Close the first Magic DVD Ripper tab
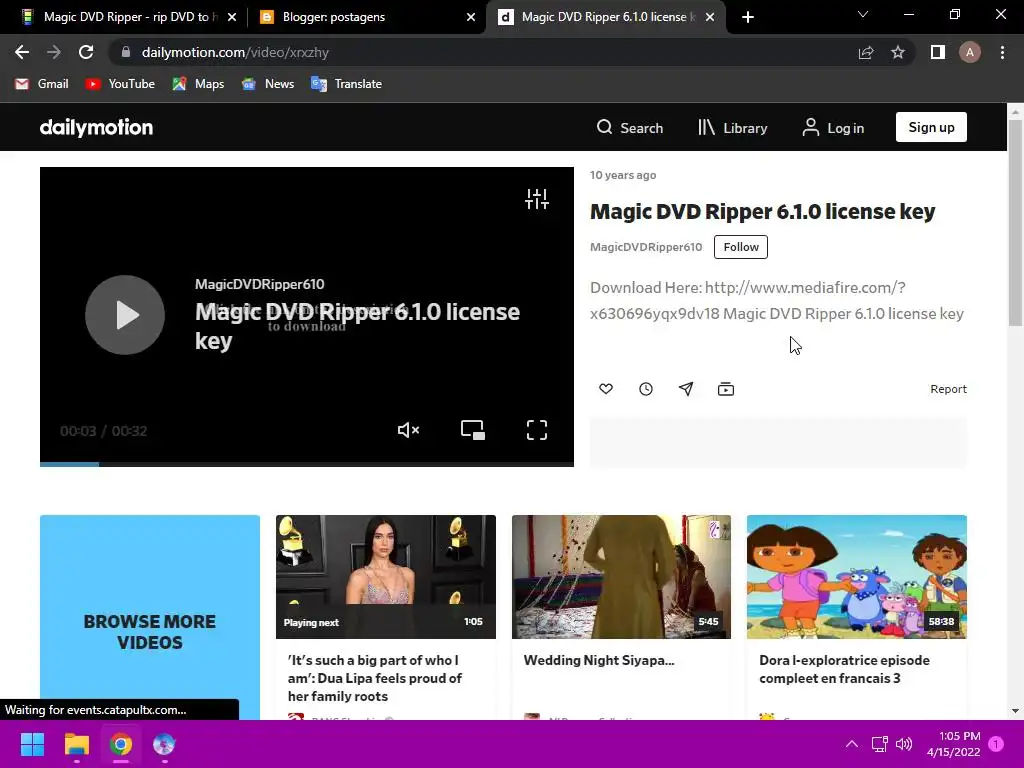Viewport: 1024px width, 768px height. pyautogui.click(x=232, y=17)
